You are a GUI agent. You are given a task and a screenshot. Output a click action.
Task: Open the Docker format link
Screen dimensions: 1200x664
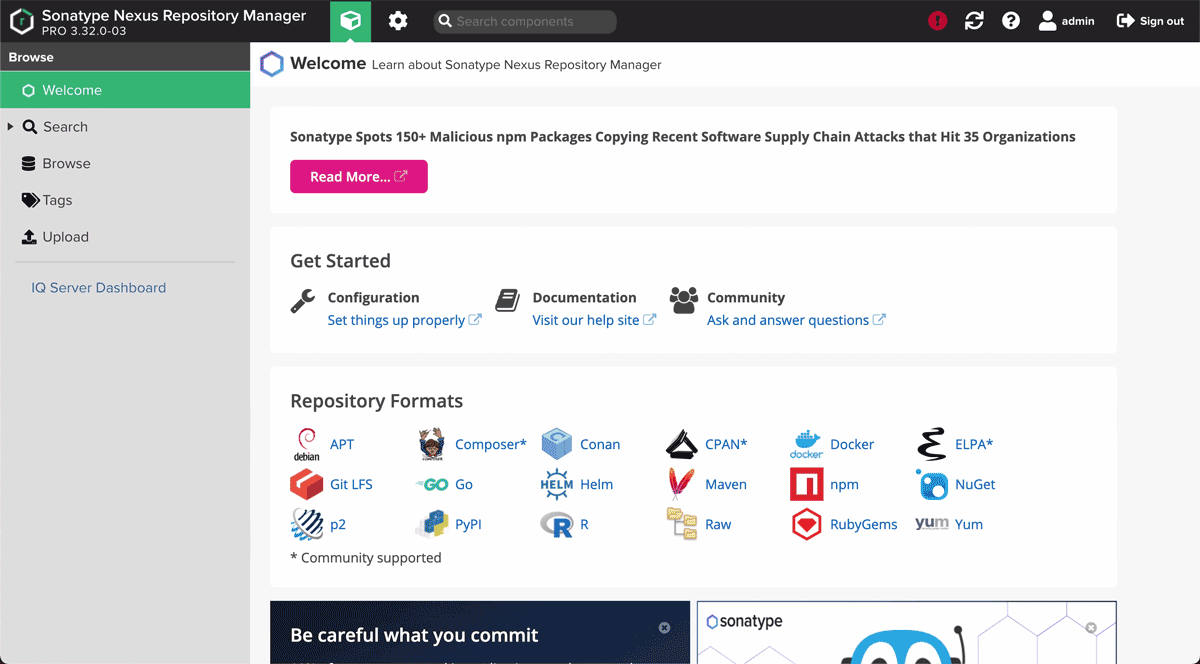point(852,444)
